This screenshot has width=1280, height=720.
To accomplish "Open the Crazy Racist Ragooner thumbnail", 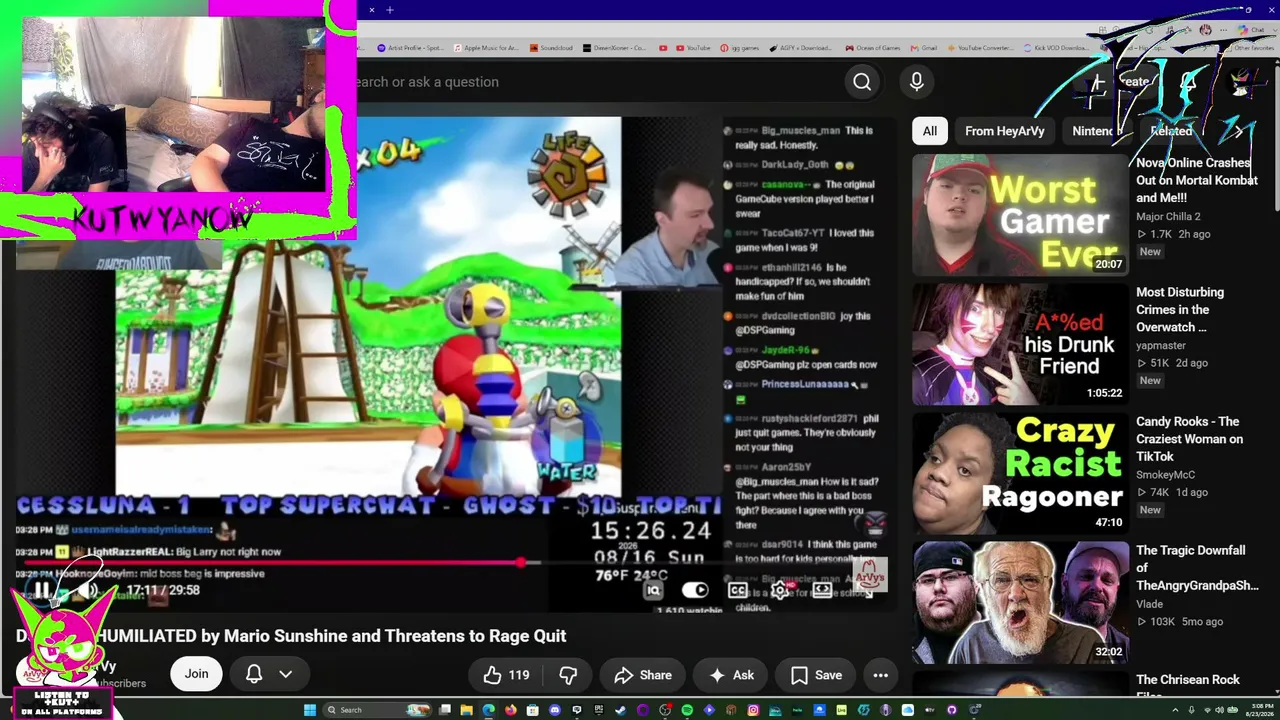I will tap(1020, 472).
